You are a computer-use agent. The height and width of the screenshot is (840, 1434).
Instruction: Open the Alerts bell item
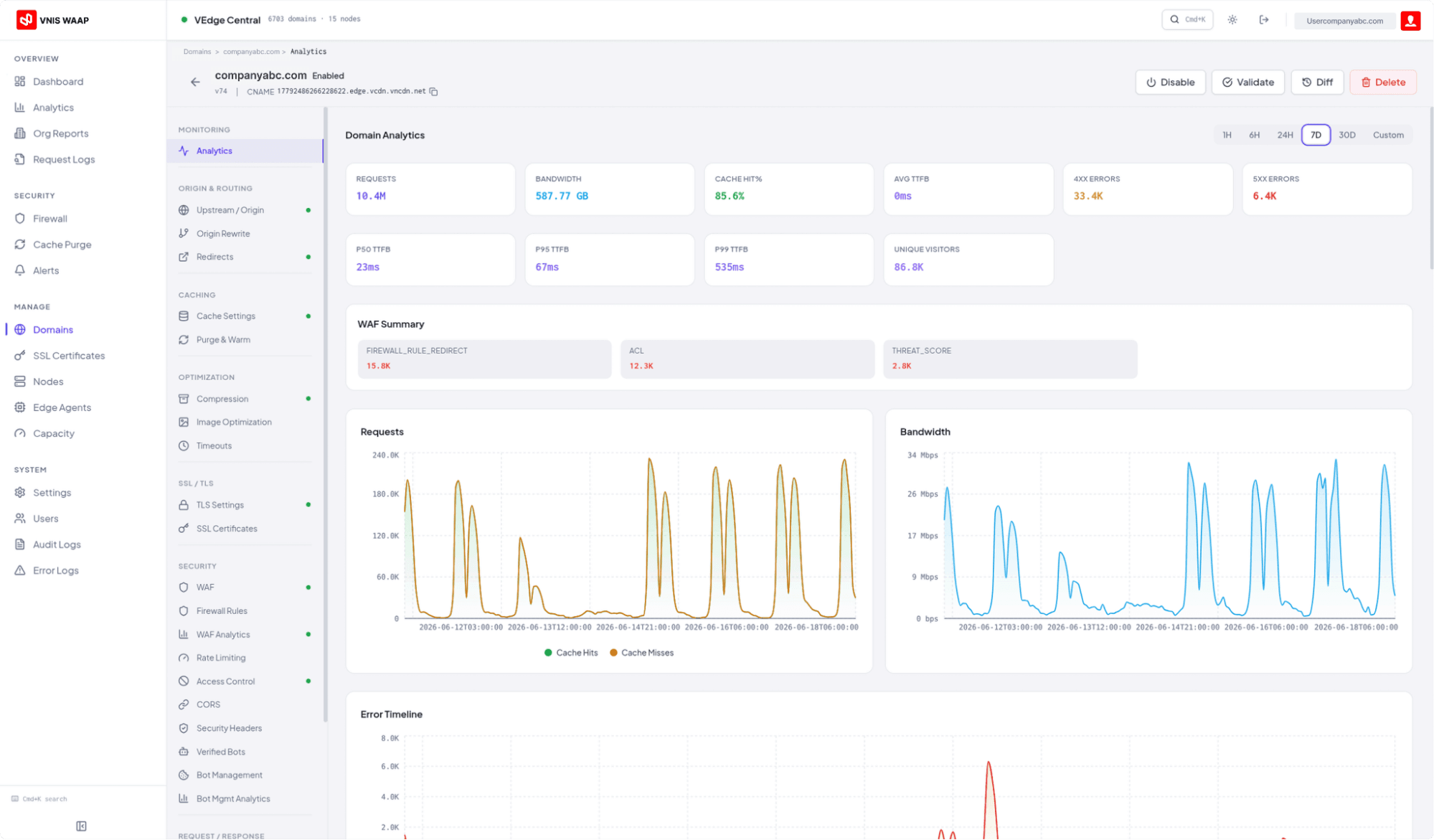point(46,270)
